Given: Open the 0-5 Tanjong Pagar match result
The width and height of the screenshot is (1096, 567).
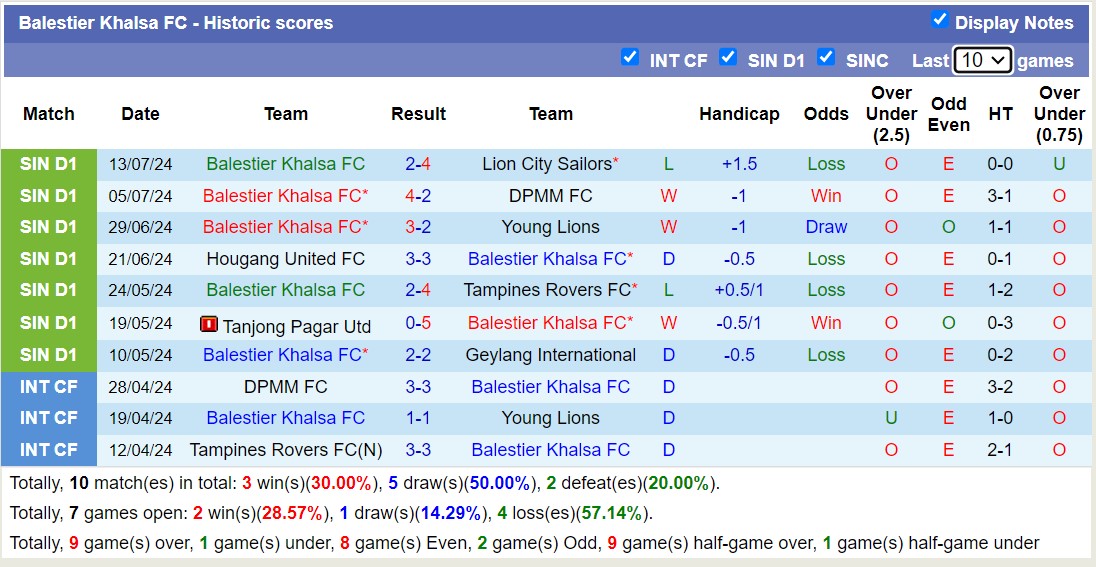Looking at the screenshot, I should (x=418, y=323).
